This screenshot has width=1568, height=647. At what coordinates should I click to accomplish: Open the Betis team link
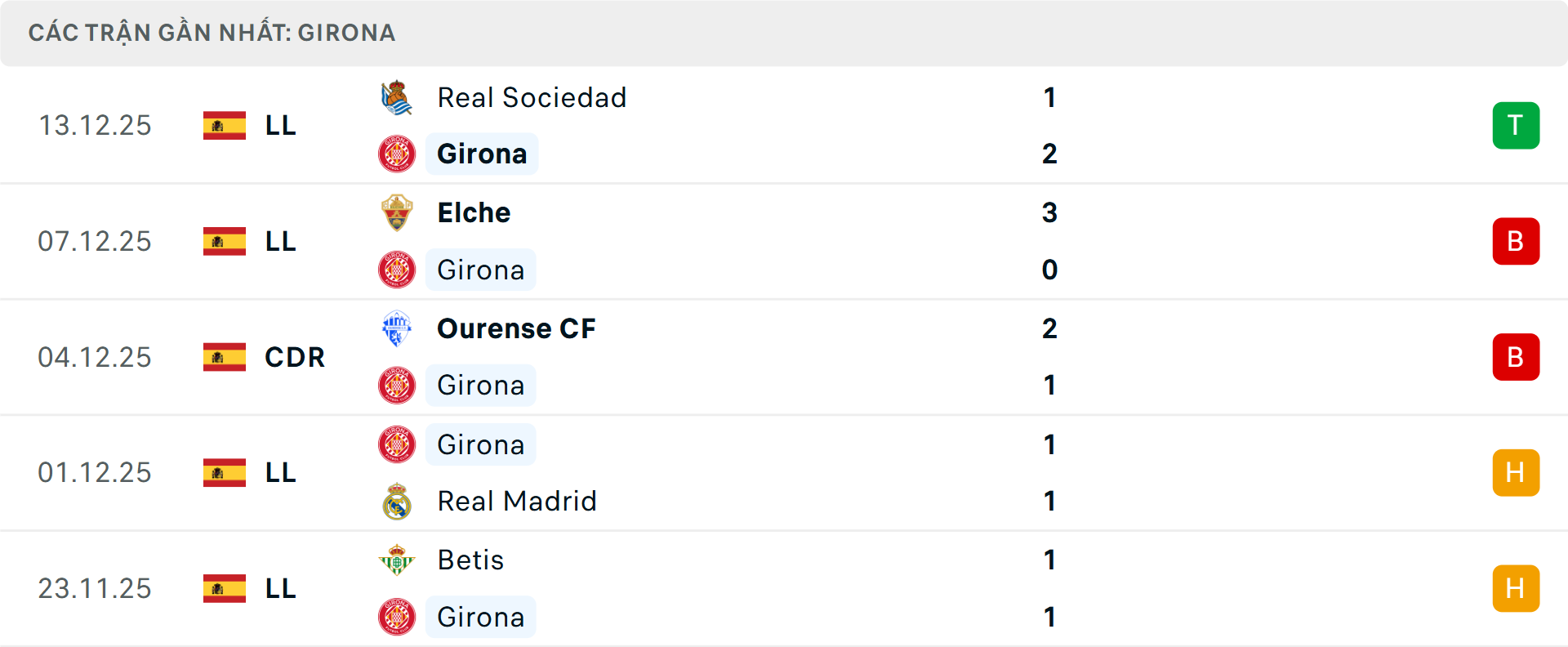click(x=470, y=560)
